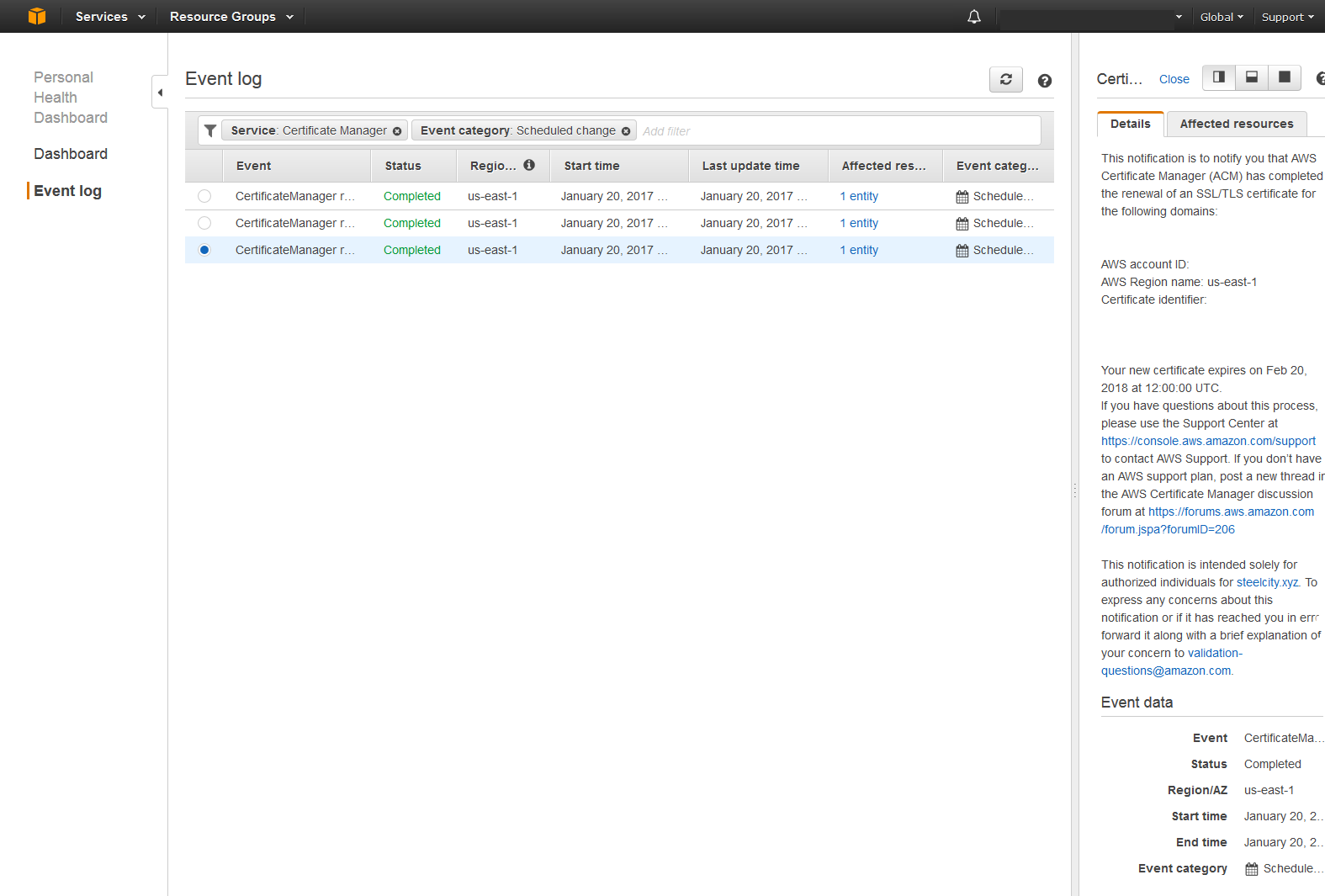Select the third event radio button
Viewport: 1325px width, 896px height.
204,250
